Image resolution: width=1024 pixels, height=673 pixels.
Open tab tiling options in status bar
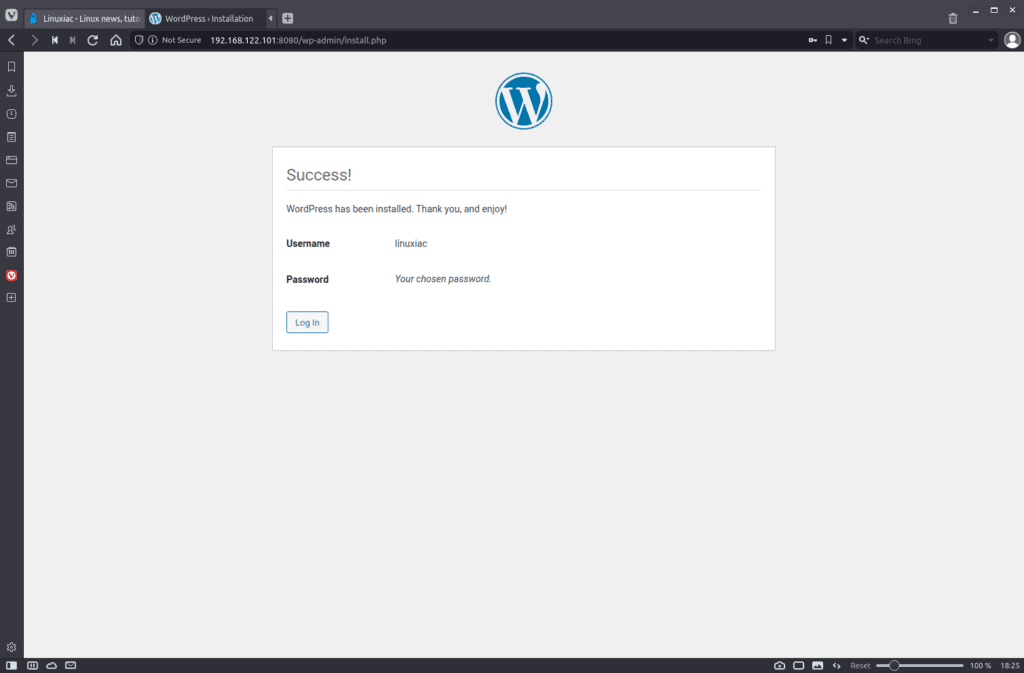(32, 665)
